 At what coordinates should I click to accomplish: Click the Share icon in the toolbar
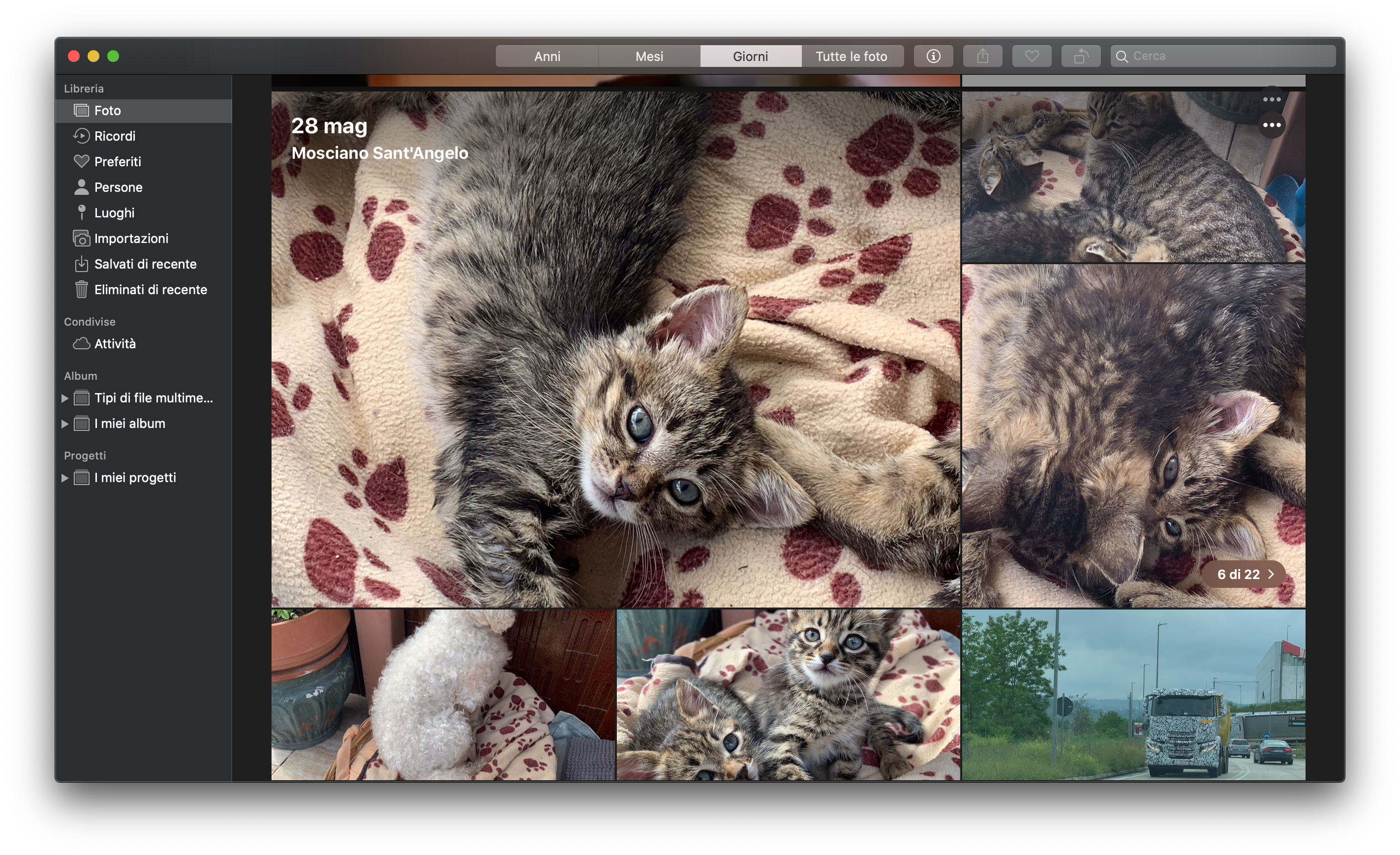click(x=982, y=56)
